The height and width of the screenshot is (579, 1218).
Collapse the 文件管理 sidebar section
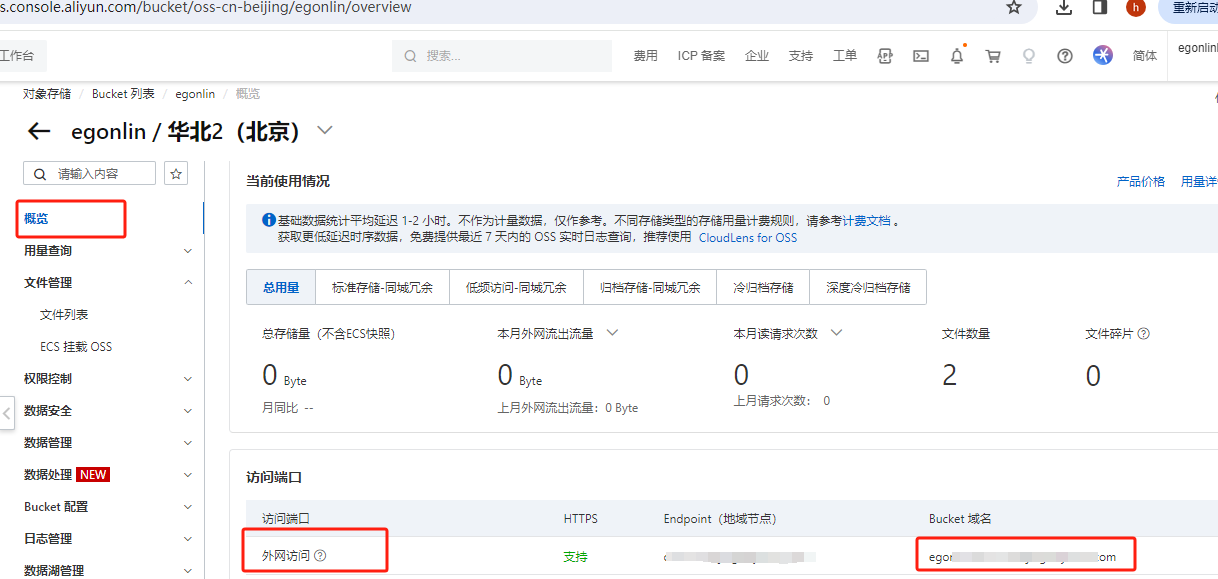coord(187,283)
